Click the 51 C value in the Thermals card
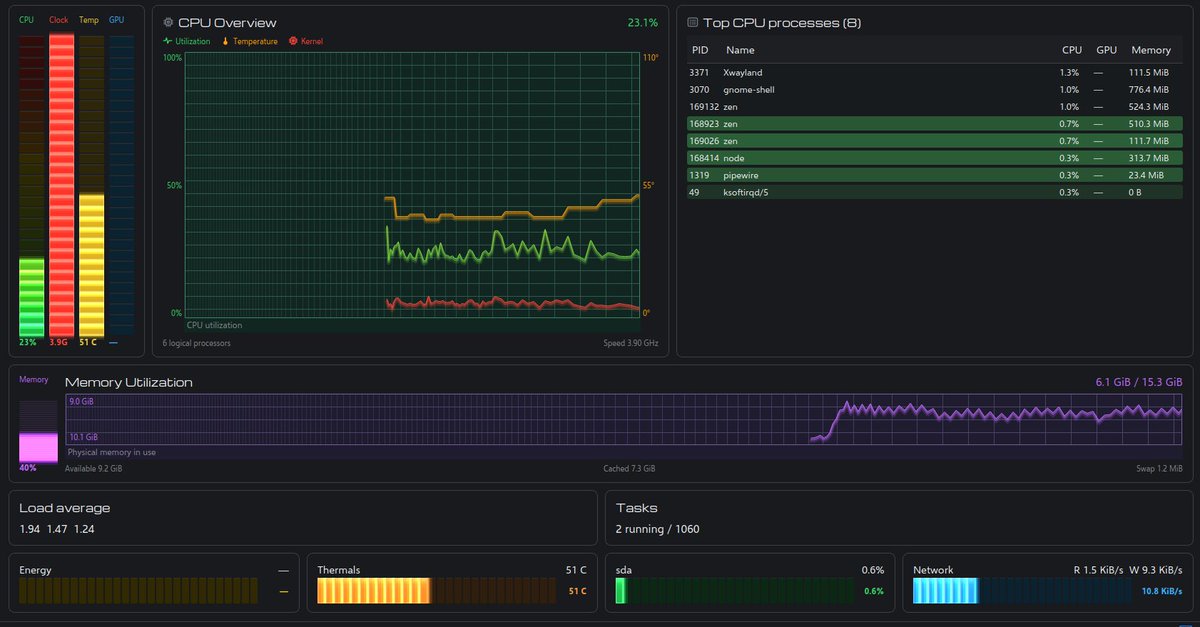1200x627 pixels. (x=575, y=570)
